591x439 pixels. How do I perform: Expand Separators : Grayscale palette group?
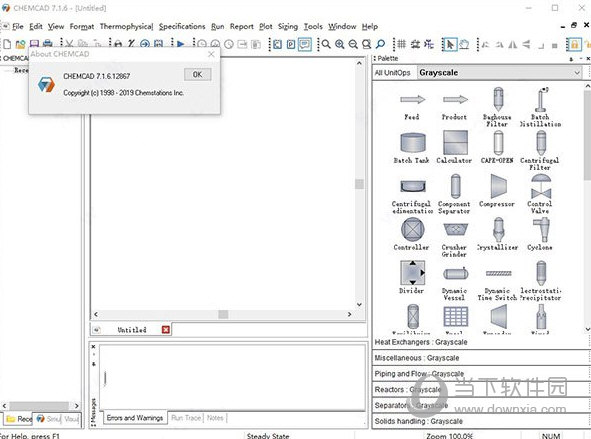(481, 405)
